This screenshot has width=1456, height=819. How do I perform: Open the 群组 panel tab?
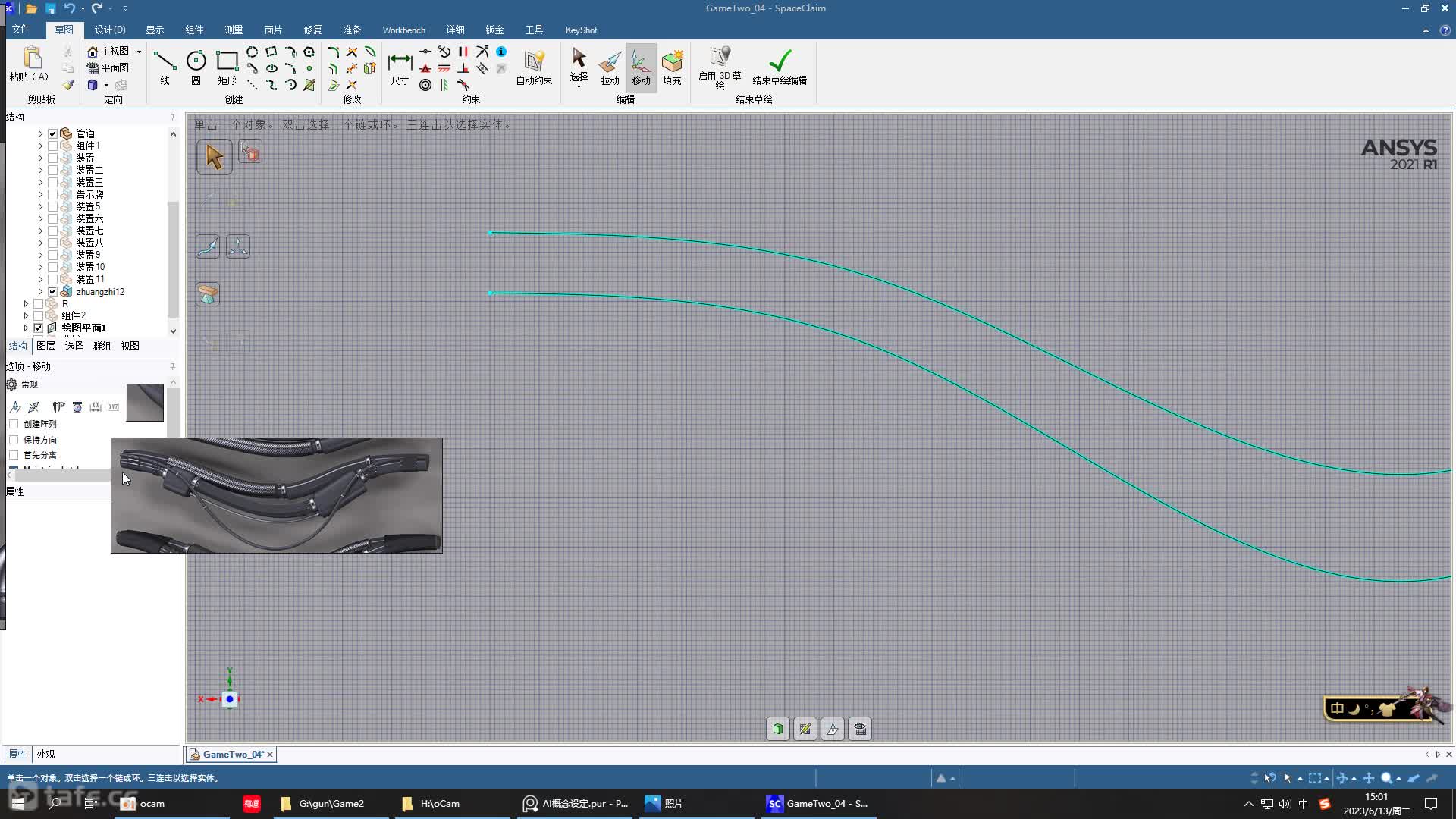point(102,346)
